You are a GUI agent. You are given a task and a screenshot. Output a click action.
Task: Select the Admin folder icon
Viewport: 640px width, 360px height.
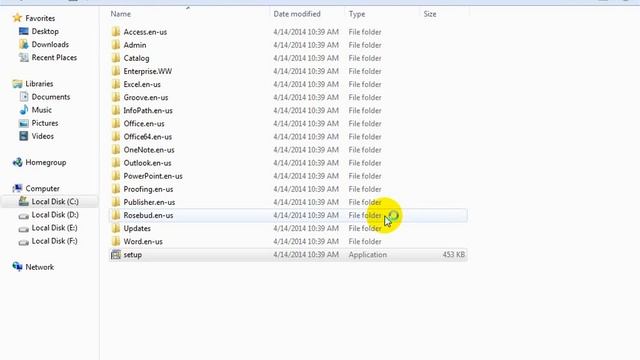pos(116,45)
